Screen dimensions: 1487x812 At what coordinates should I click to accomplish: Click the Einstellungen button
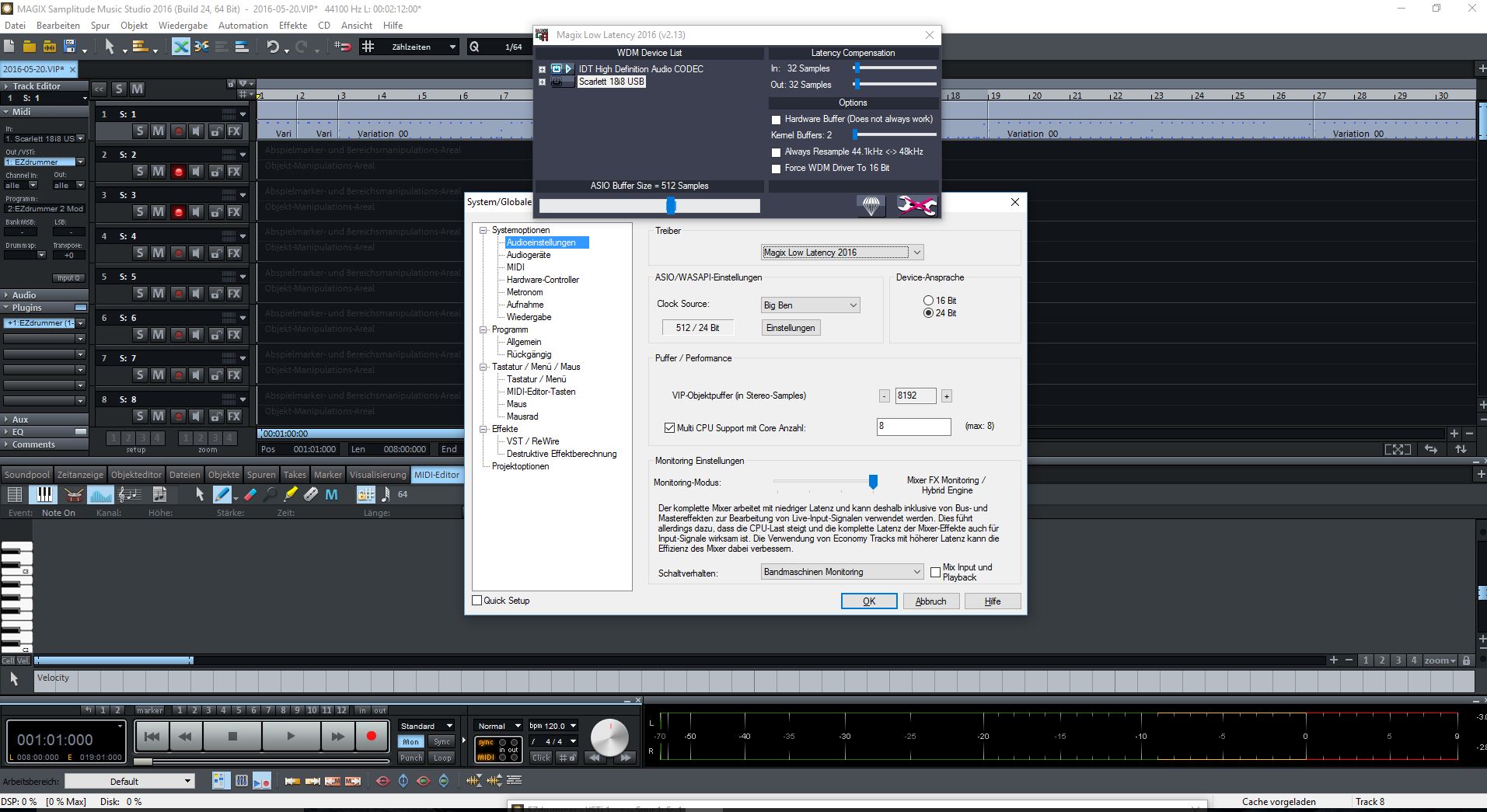click(791, 328)
